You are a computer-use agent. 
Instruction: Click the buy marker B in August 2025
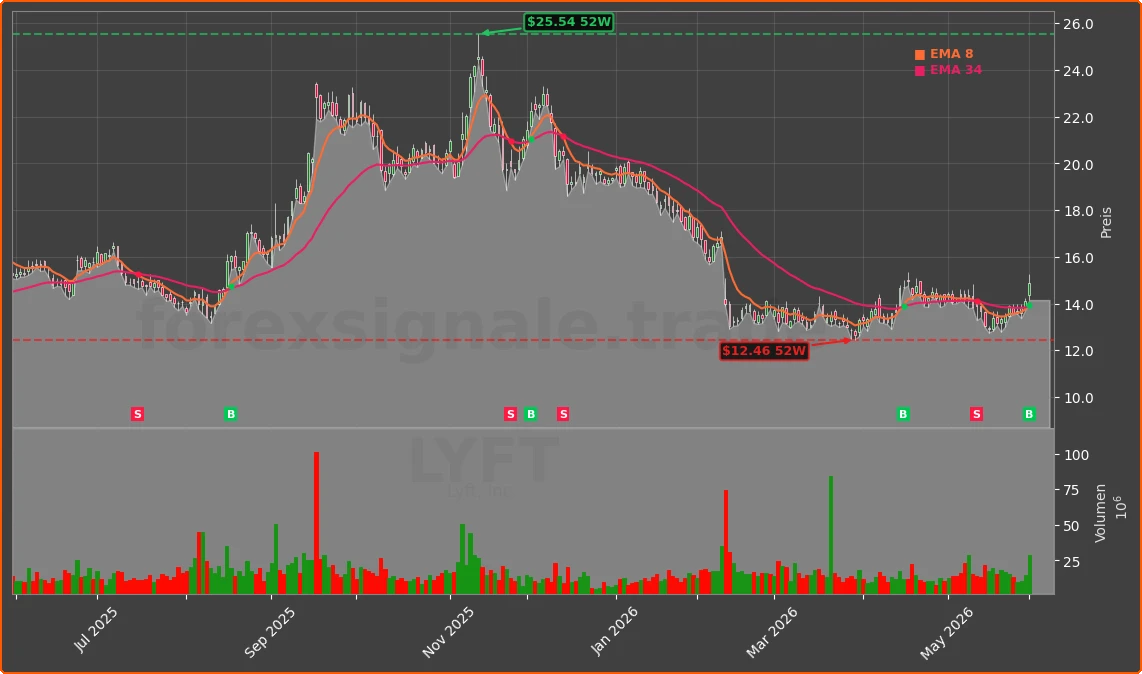click(x=231, y=414)
